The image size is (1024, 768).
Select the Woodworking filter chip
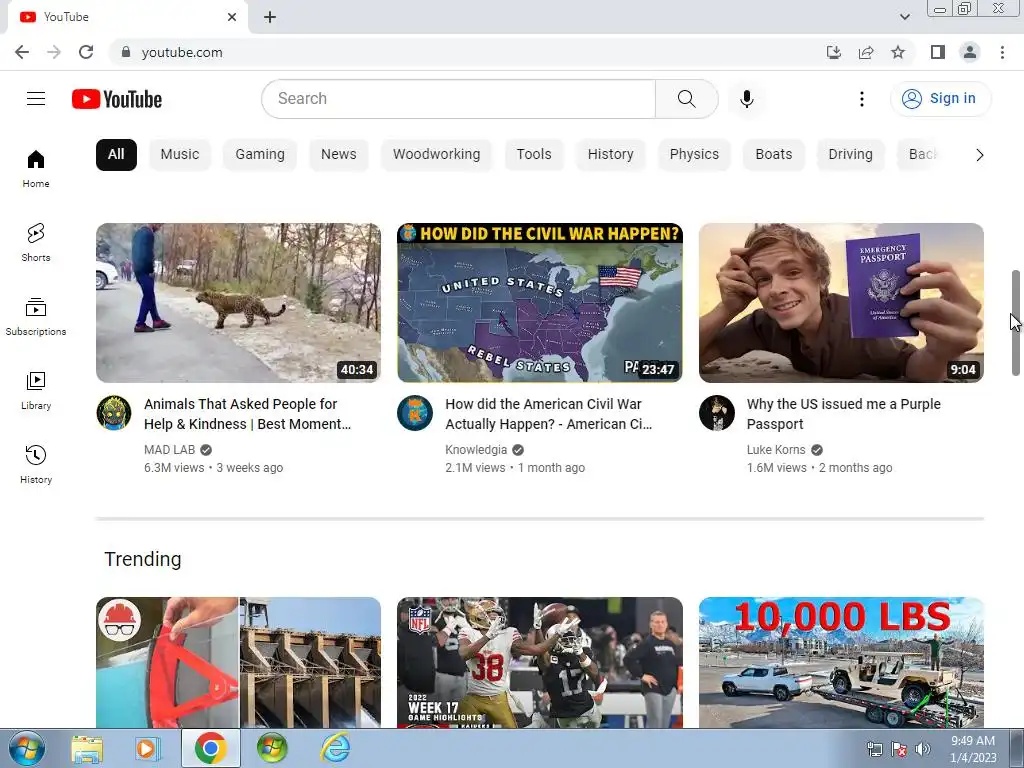(436, 154)
